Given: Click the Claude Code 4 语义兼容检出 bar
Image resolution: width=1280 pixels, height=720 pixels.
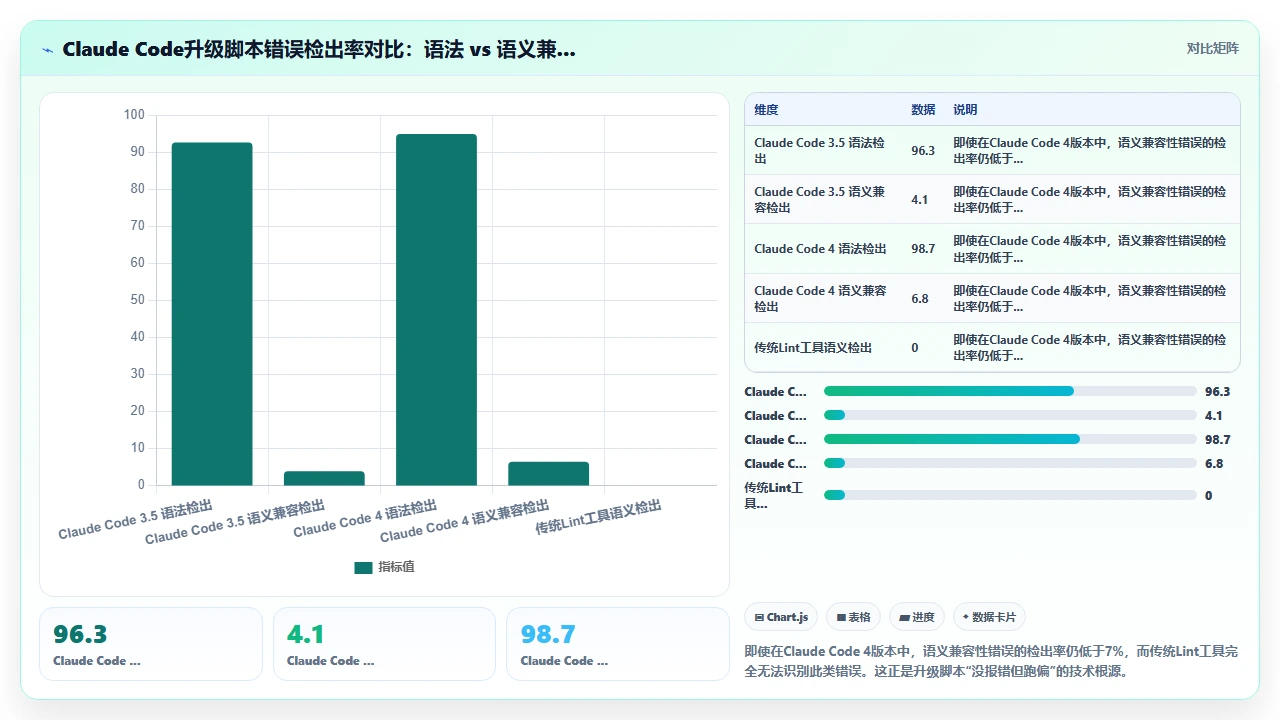Looking at the screenshot, I should [x=548, y=473].
